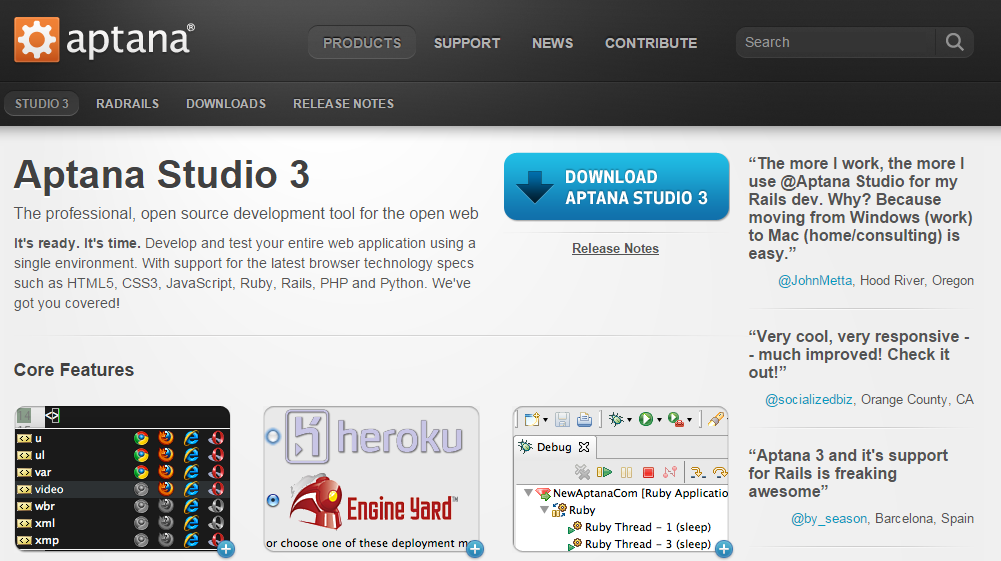Image resolution: width=1001 pixels, height=561 pixels.
Task: Click the grayed Chrome icon in wbr row
Action: 141,506
